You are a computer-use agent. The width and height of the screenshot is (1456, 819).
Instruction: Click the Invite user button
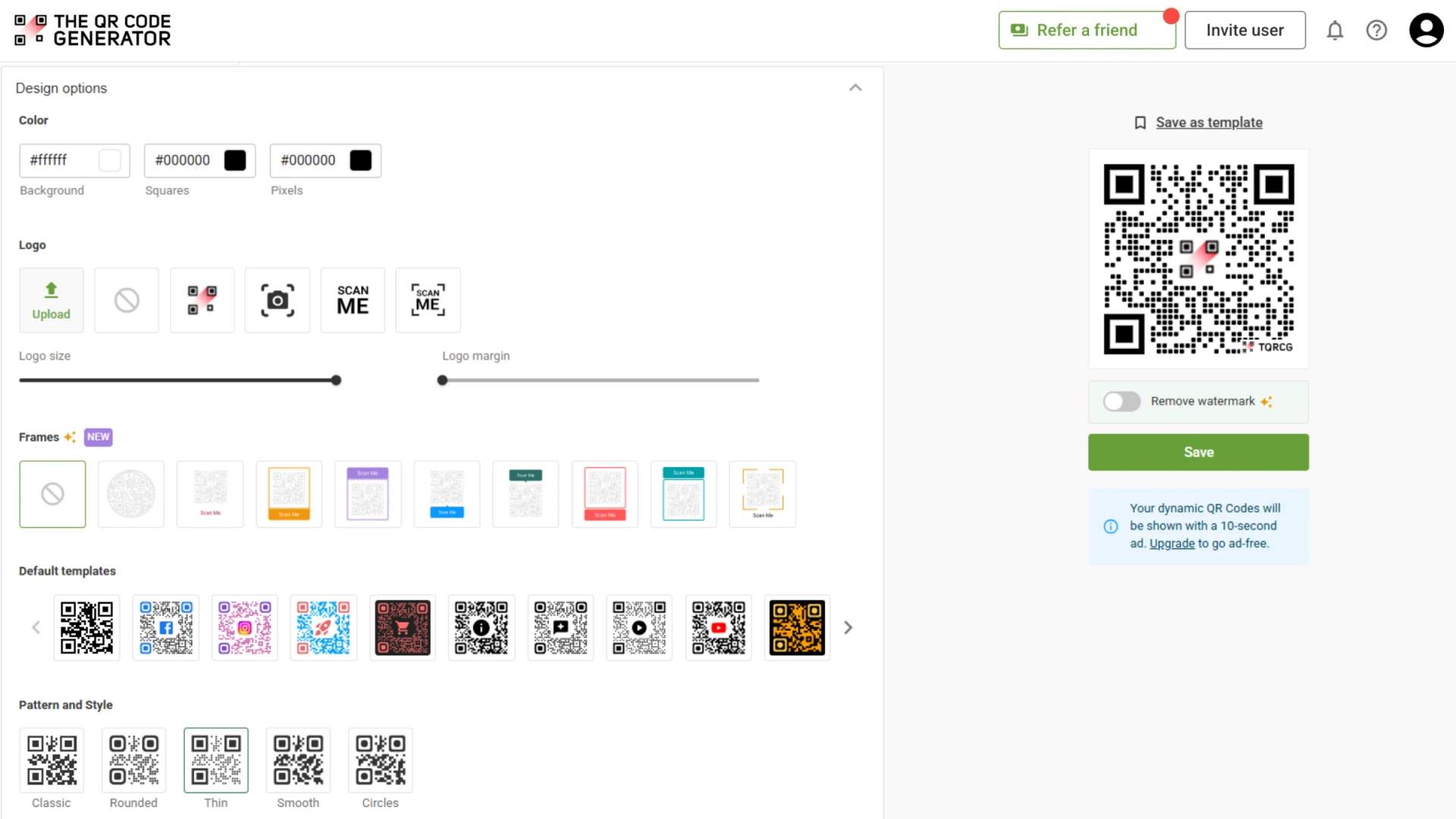[1245, 30]
